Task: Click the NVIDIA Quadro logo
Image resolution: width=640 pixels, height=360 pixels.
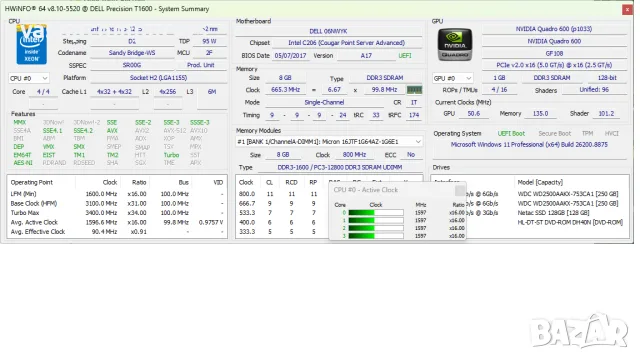Action: click(x=455, y=44)
